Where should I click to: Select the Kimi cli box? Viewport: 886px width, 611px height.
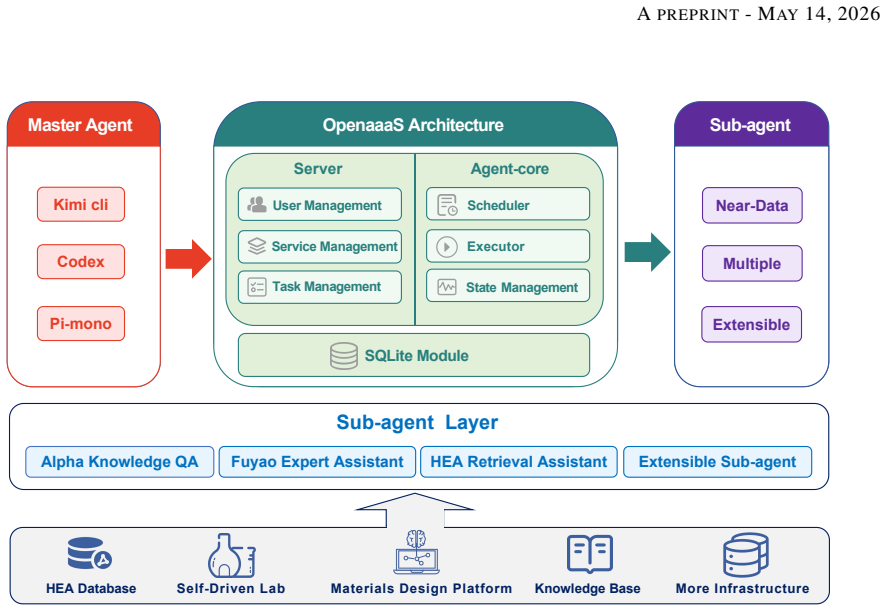(81, 205)
